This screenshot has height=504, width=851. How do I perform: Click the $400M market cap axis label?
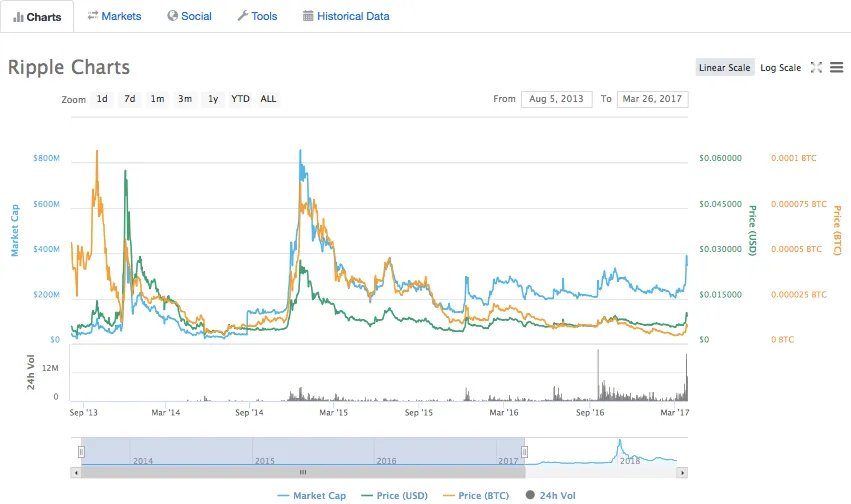pyautogui.click(x=46, y=249)
